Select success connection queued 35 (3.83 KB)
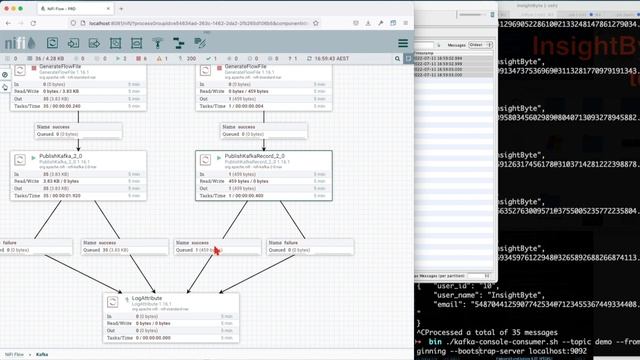This screenshot has width=640, height=360. coord(124,247)
